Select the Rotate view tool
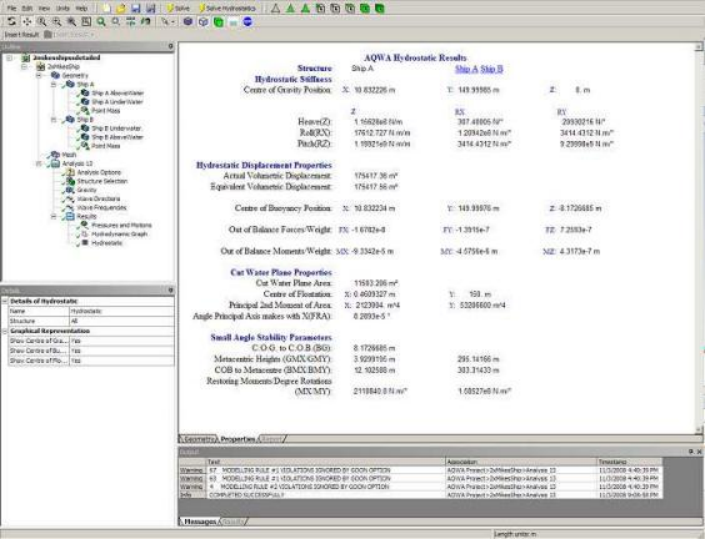Image resolution: width=705 pixels, height=539 pixels. click(x=12, y=22)
